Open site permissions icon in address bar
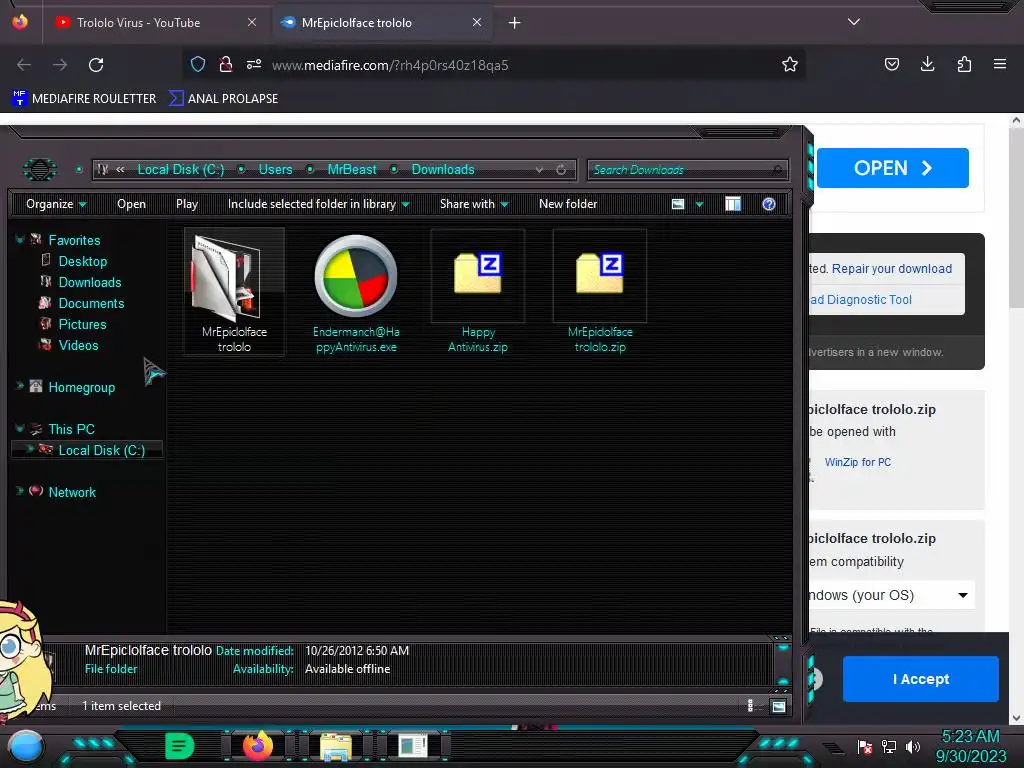This screenshot has height=768, width=1024. [254, 64]
